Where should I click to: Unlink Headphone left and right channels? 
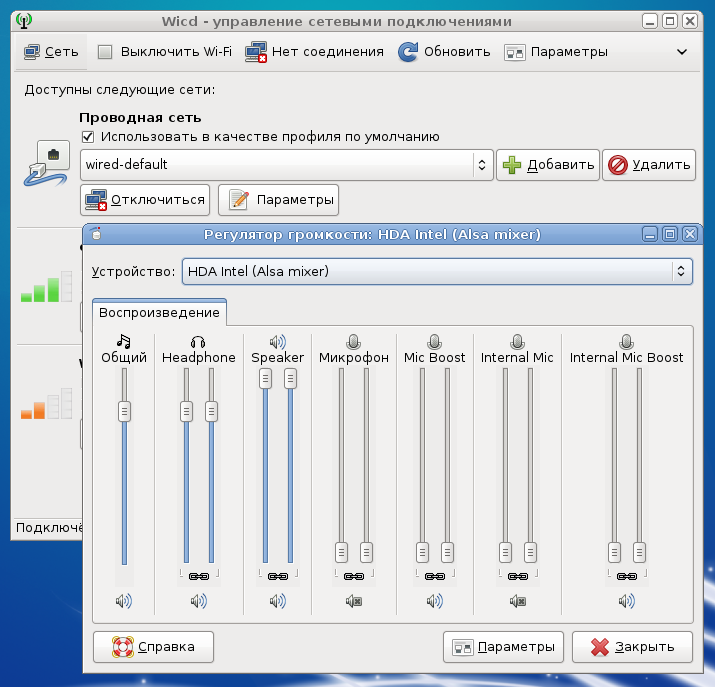pyautogui.click(x=199, y=576)
